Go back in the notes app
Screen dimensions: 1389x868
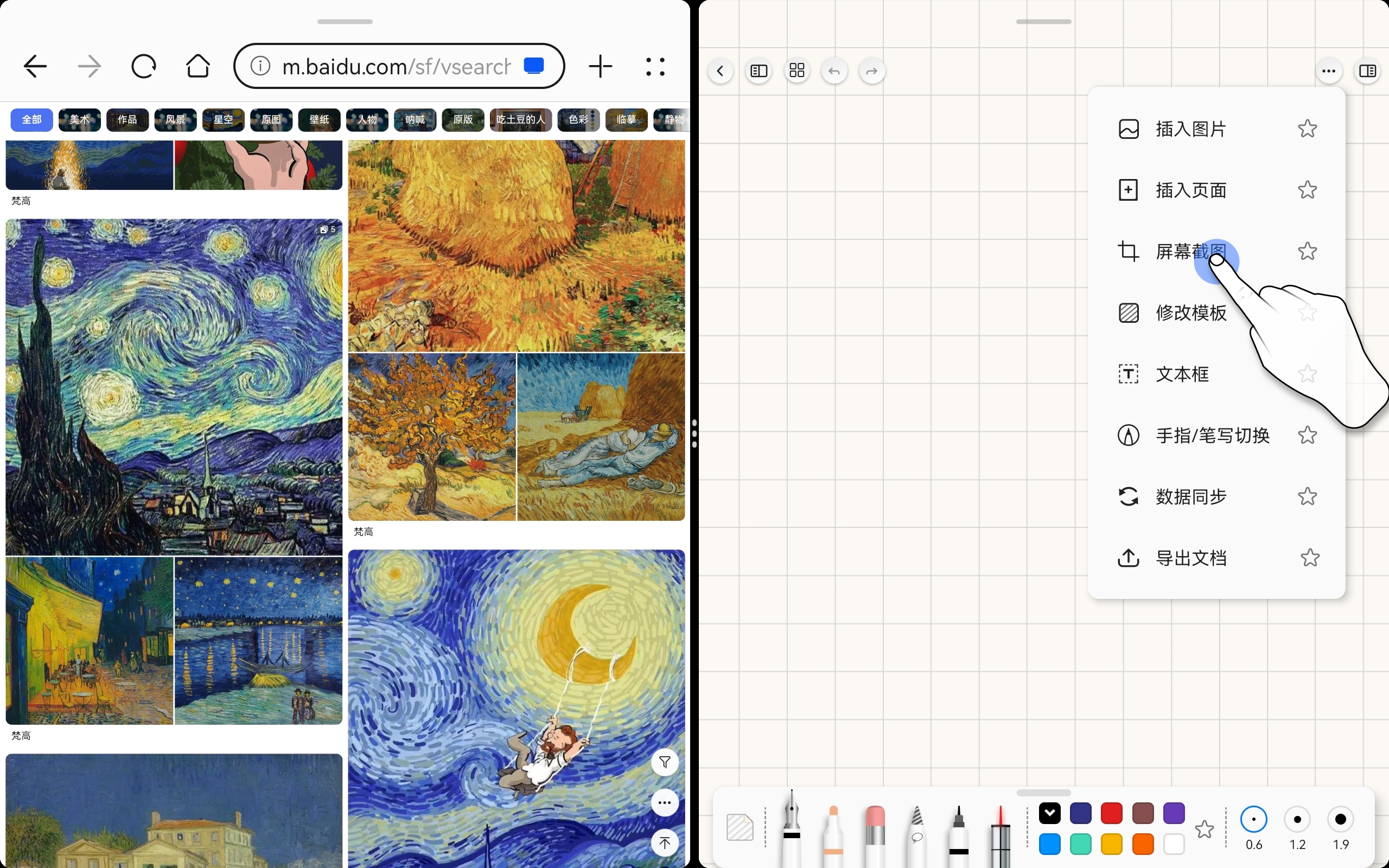[x=721, y=71]
